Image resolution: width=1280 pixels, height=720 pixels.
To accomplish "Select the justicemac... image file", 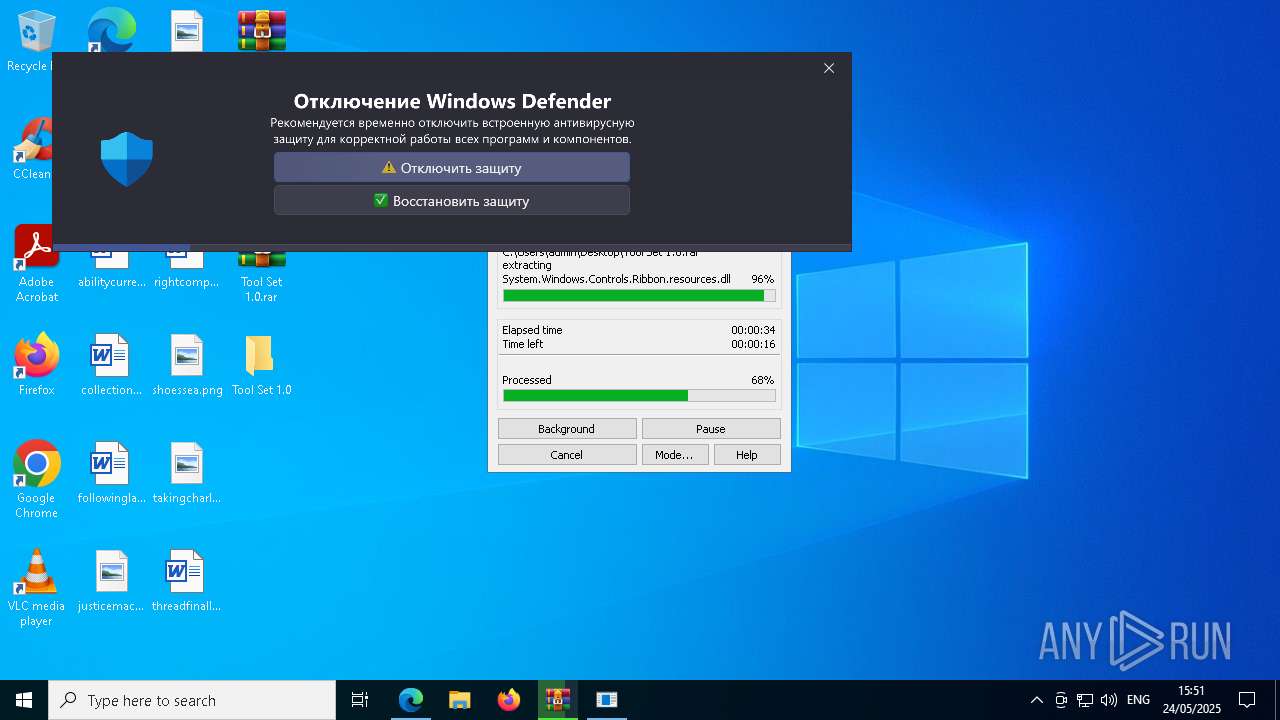I will (x=111, y=581).
